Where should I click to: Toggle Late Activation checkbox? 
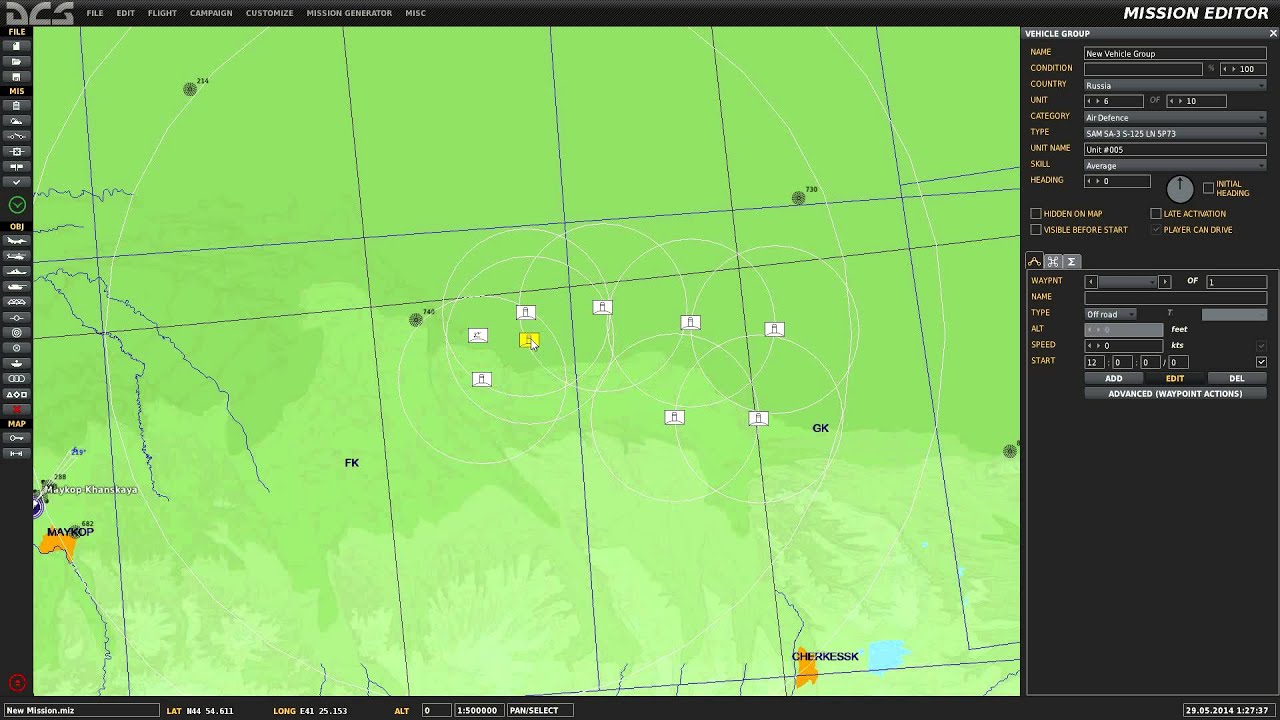coord(1156,214)
